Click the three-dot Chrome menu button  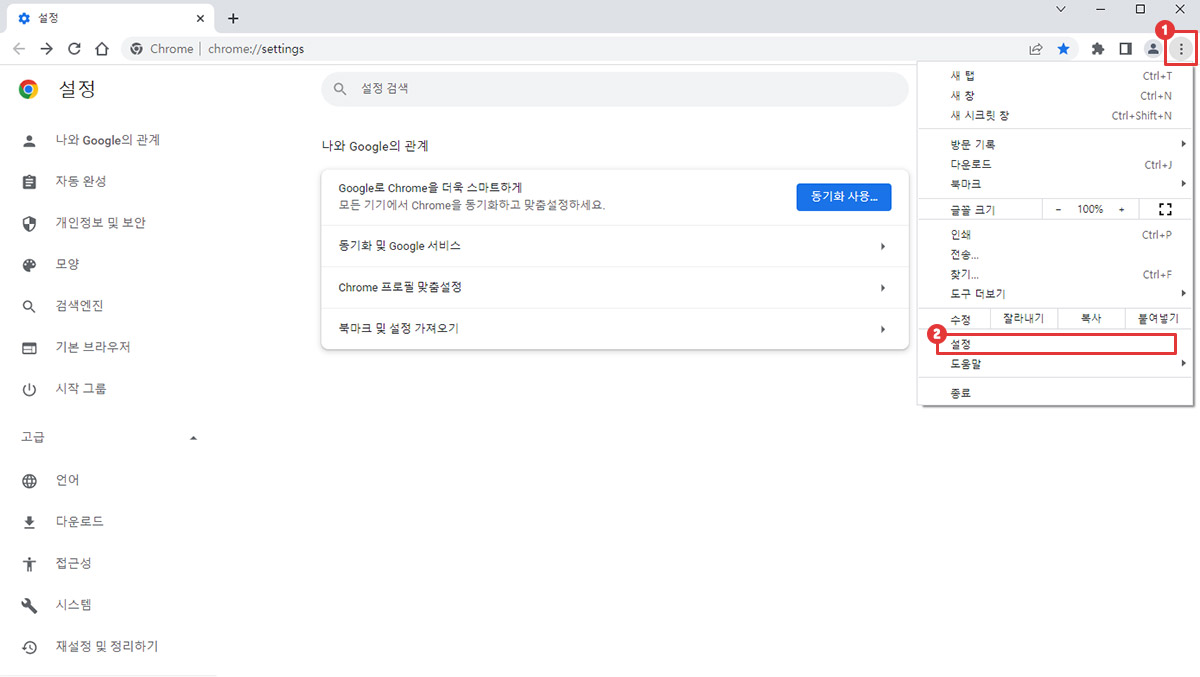tap(1181, 49)
